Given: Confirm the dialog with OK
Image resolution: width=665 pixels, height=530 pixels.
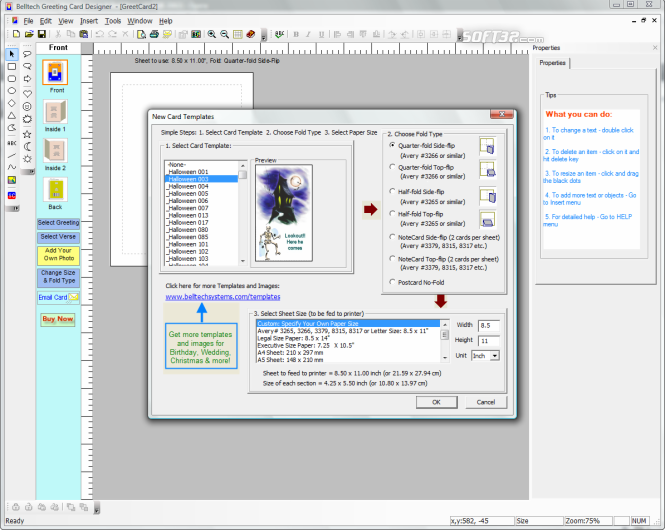Looking at the screenshot, I should tap(436, 402).
